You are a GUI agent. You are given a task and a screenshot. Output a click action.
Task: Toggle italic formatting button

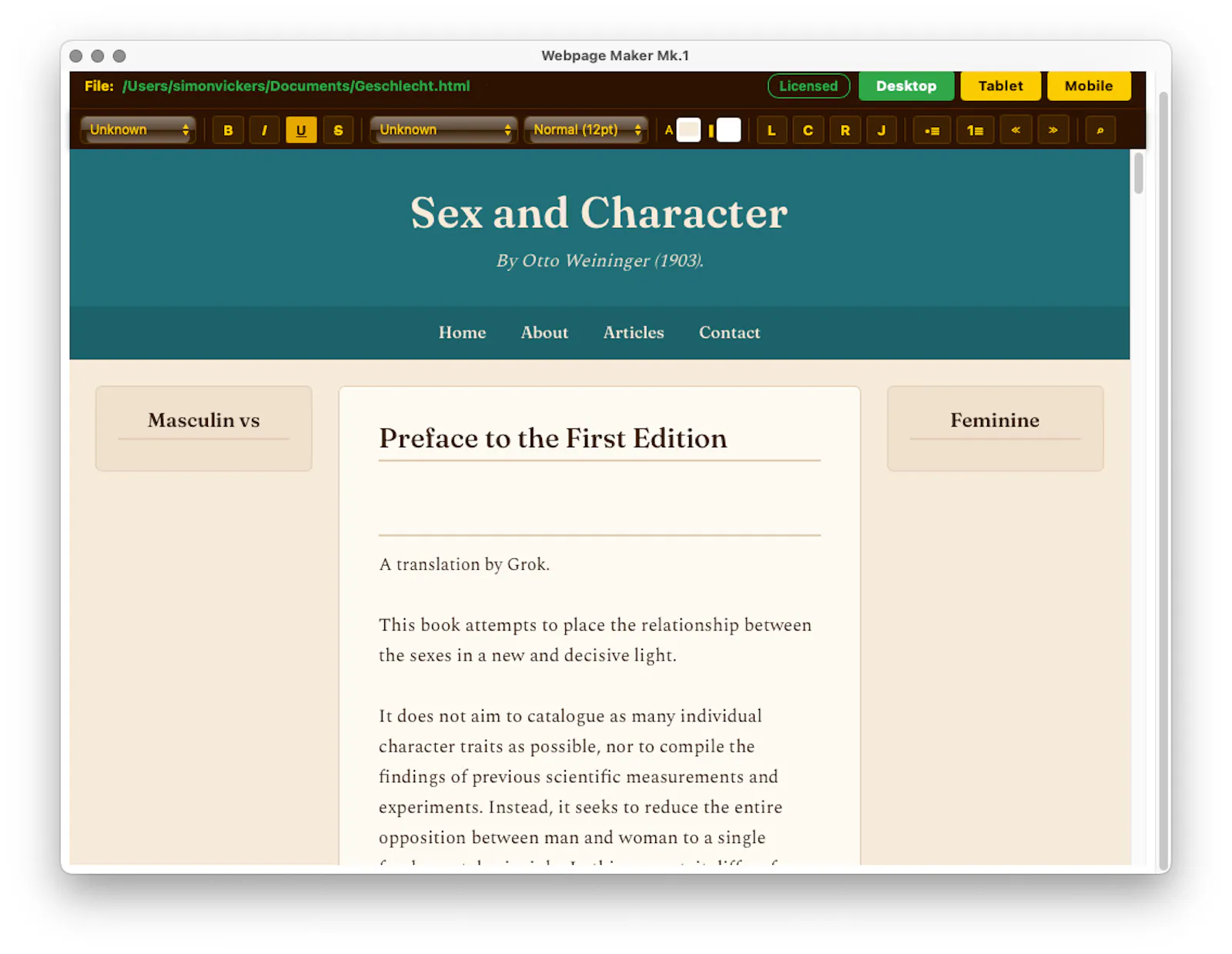[x=264, y=130]
